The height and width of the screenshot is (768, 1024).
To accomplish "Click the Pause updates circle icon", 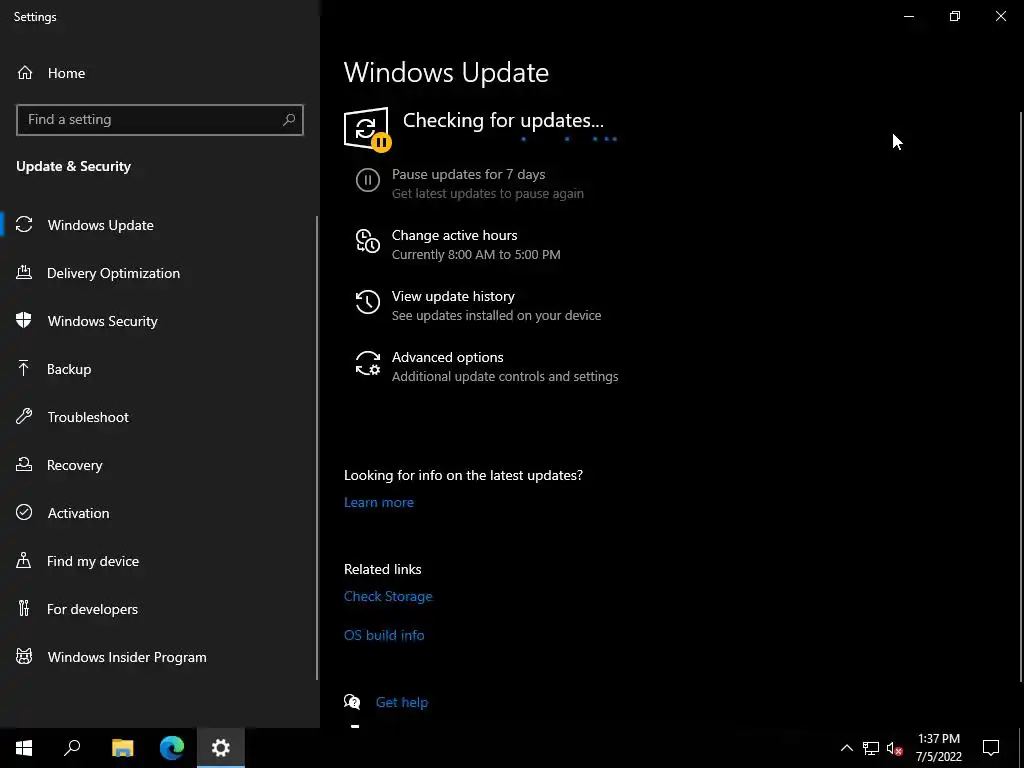I will pos(368,180).
